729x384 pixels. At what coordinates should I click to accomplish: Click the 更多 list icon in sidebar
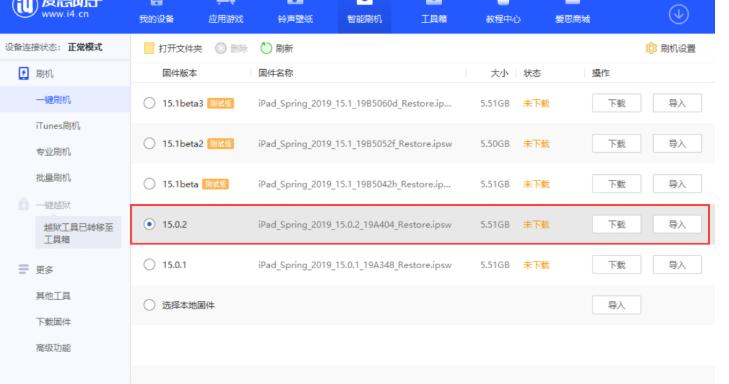coord(23,269)
